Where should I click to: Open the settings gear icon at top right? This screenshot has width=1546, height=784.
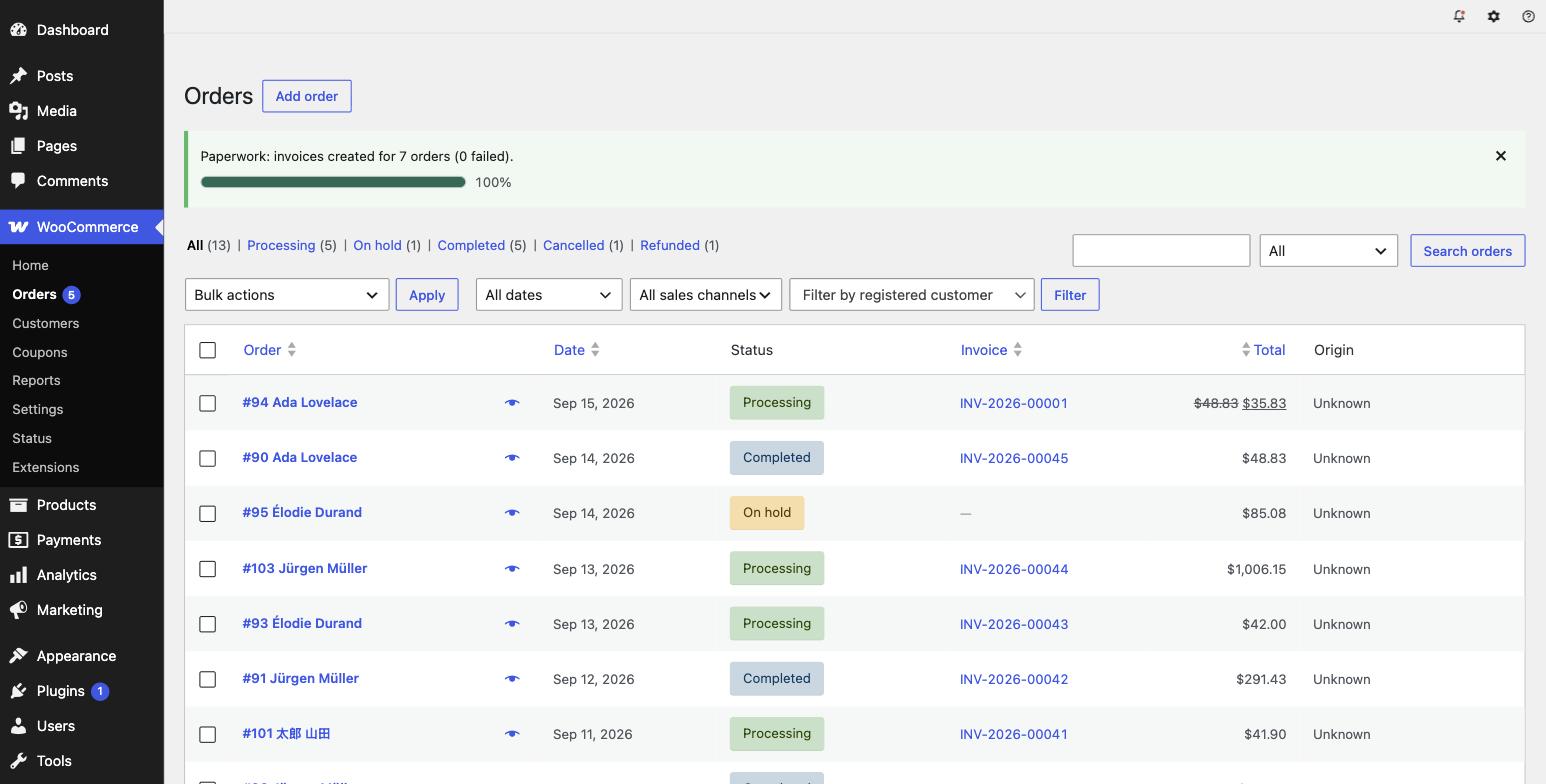pos(1494,16)
